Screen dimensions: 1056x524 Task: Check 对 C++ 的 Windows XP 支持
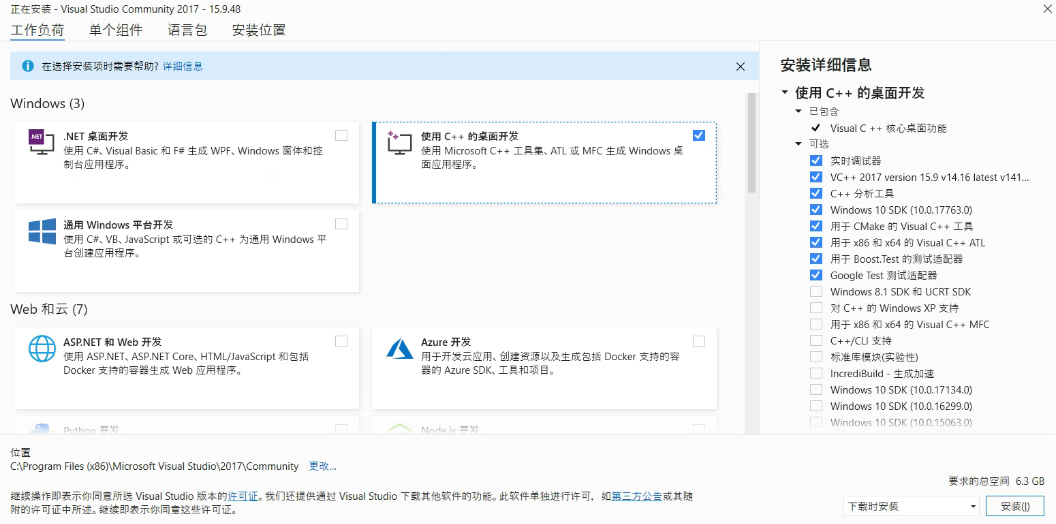pos(816,308)
